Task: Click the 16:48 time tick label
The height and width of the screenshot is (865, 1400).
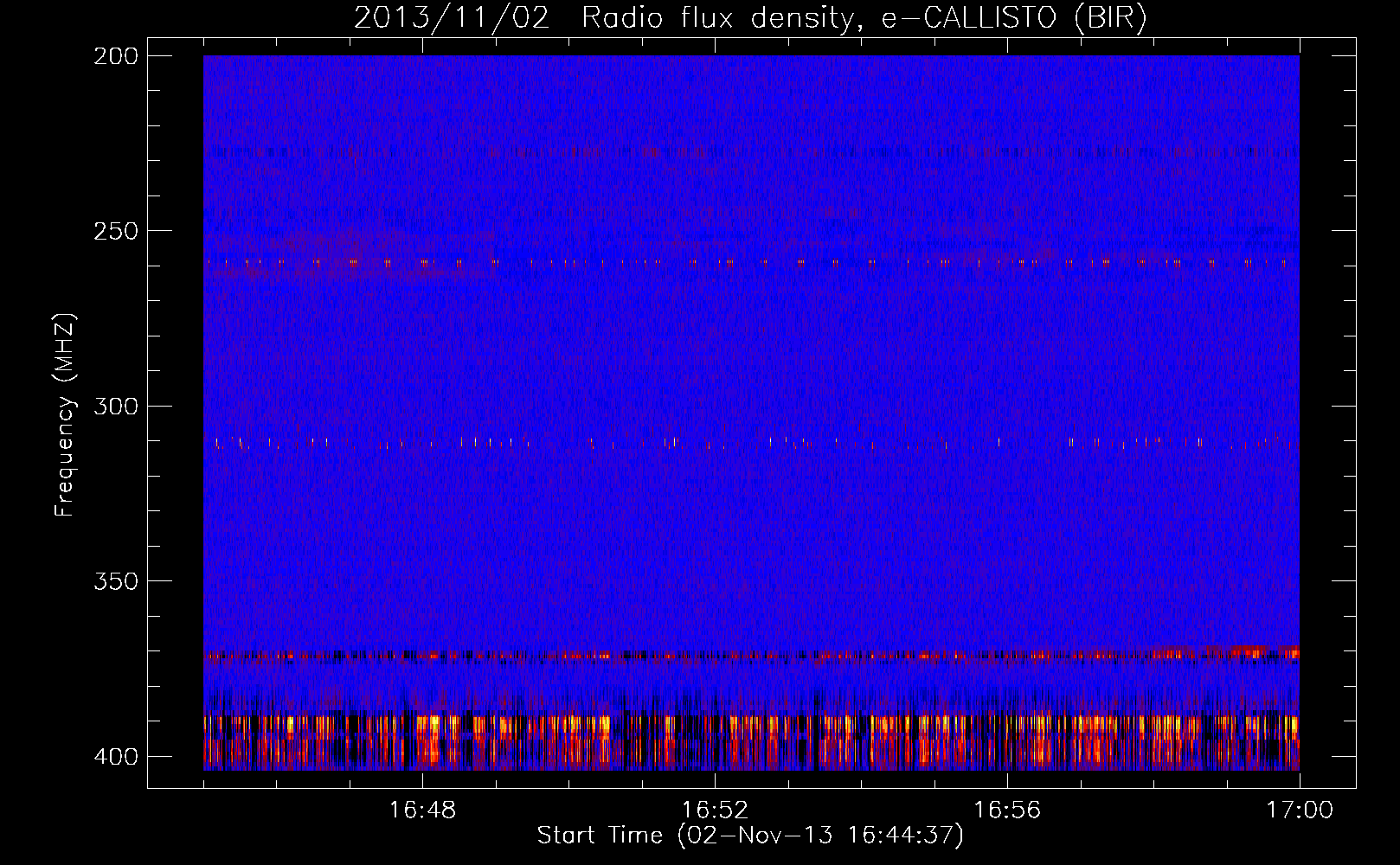Action: tap(422, 811)
